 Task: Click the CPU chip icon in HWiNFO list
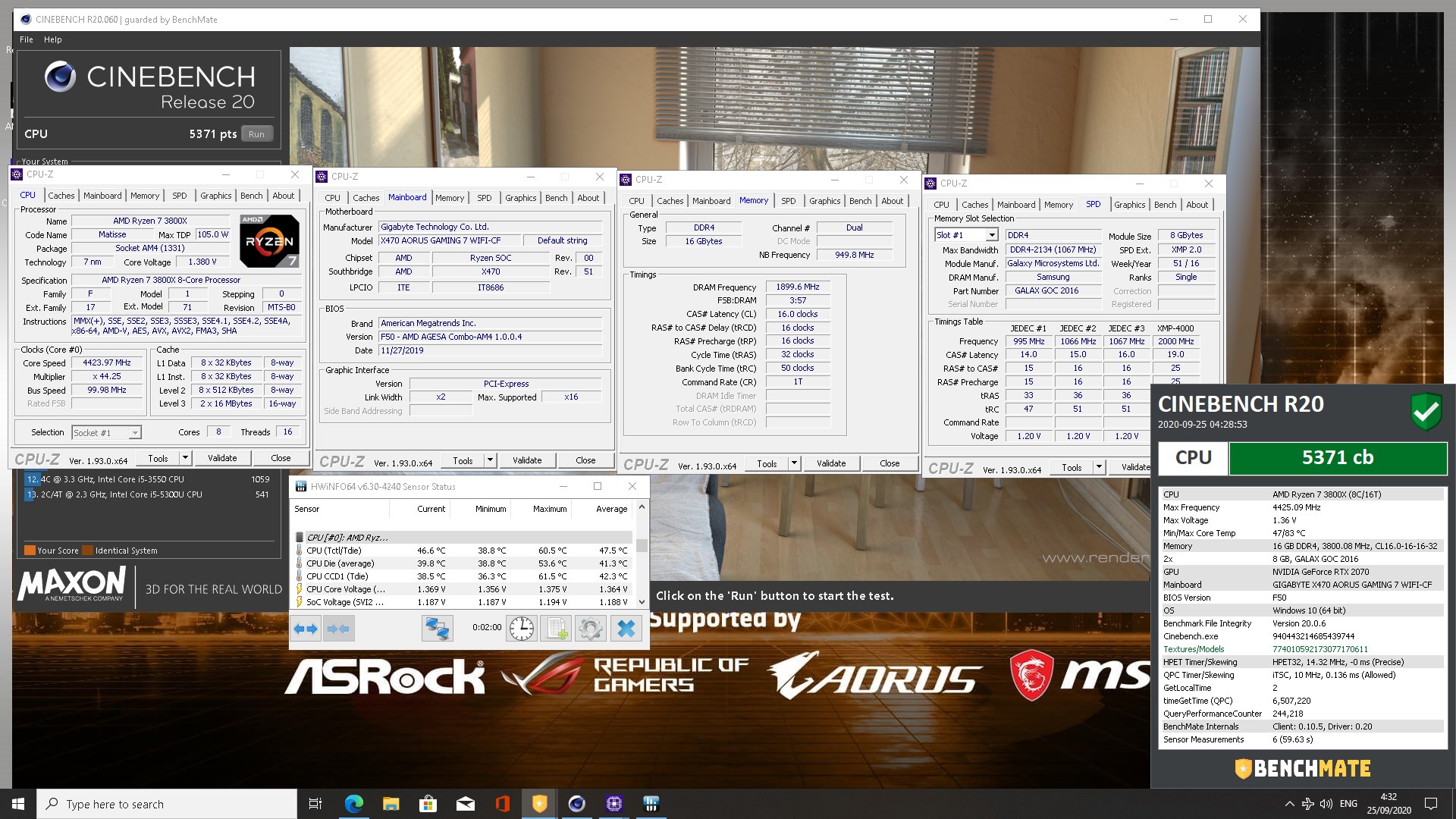(x=300, y=538)
